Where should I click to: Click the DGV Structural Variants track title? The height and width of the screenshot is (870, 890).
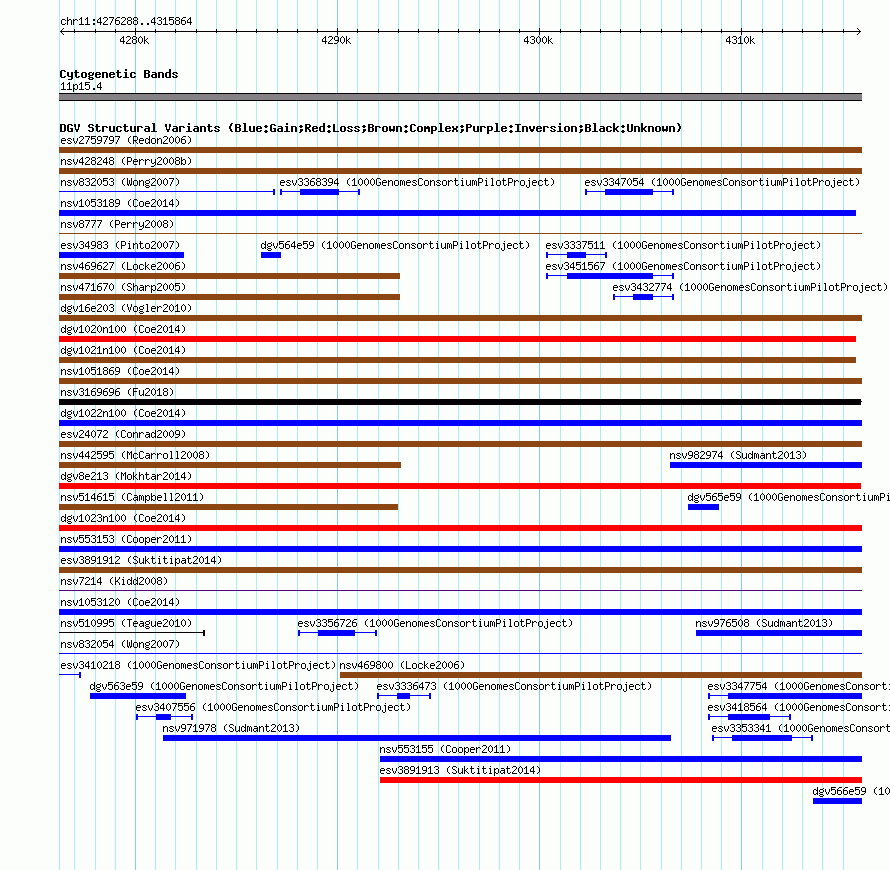[371, 128]
